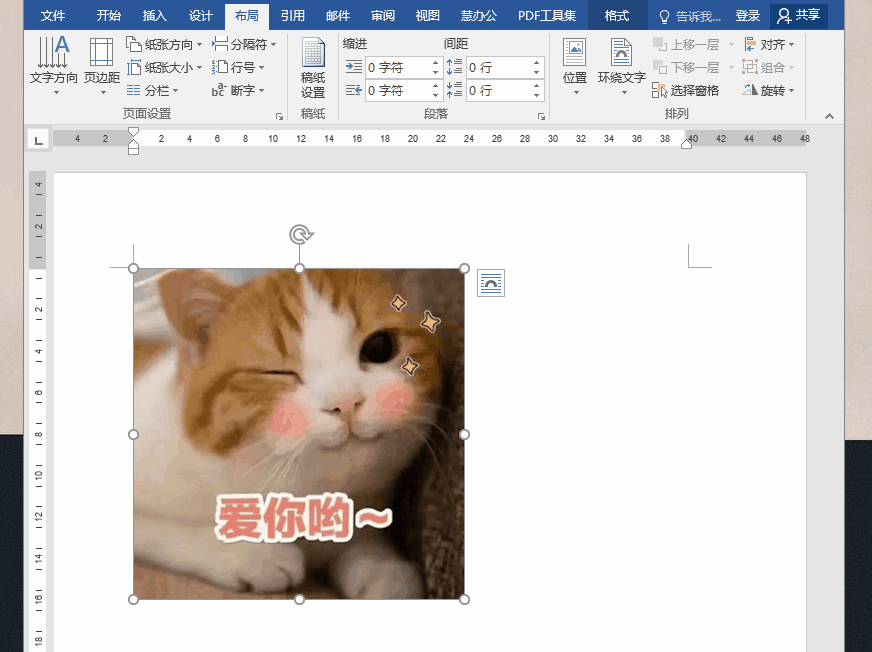Increase left indent with up stepper
872x652 pixels.
[435, 63]
